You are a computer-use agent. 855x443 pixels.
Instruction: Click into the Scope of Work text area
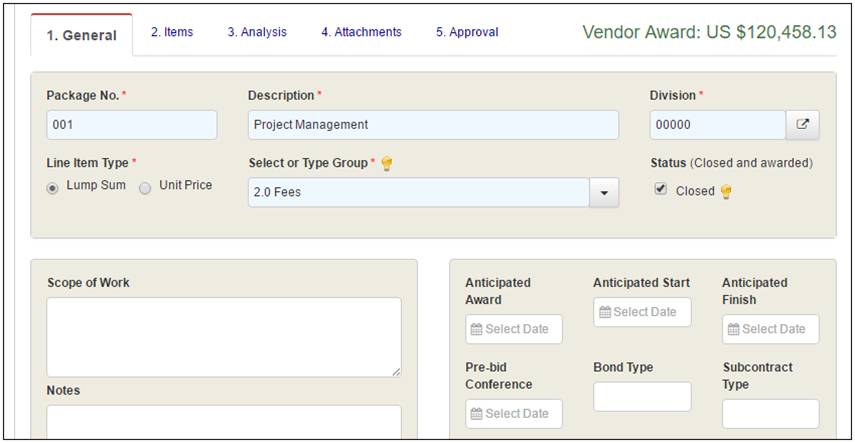(x=224, y=337)
